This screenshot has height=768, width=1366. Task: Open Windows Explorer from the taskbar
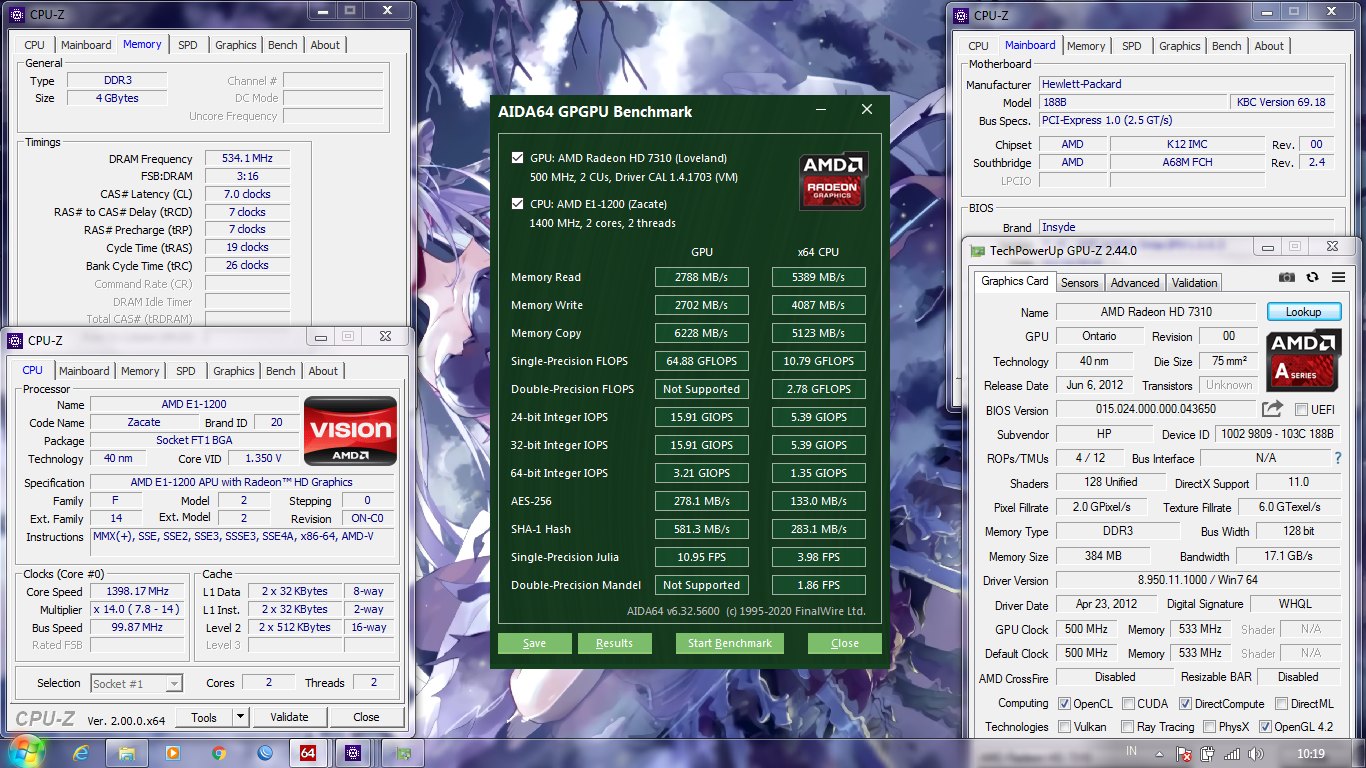127,752
